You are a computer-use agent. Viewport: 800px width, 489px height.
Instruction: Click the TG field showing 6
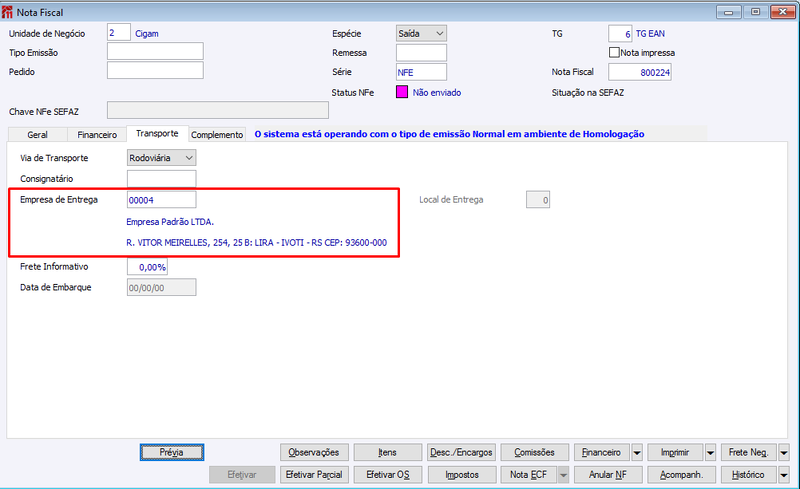620,34
